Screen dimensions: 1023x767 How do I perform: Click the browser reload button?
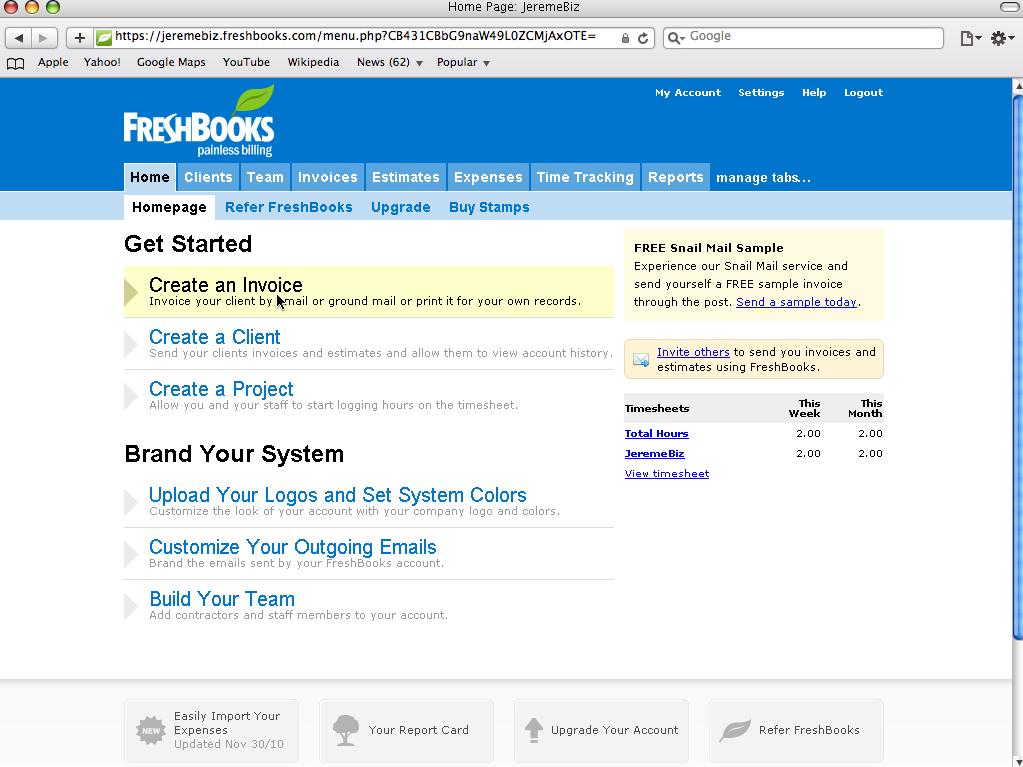click(x=643, y=38)
